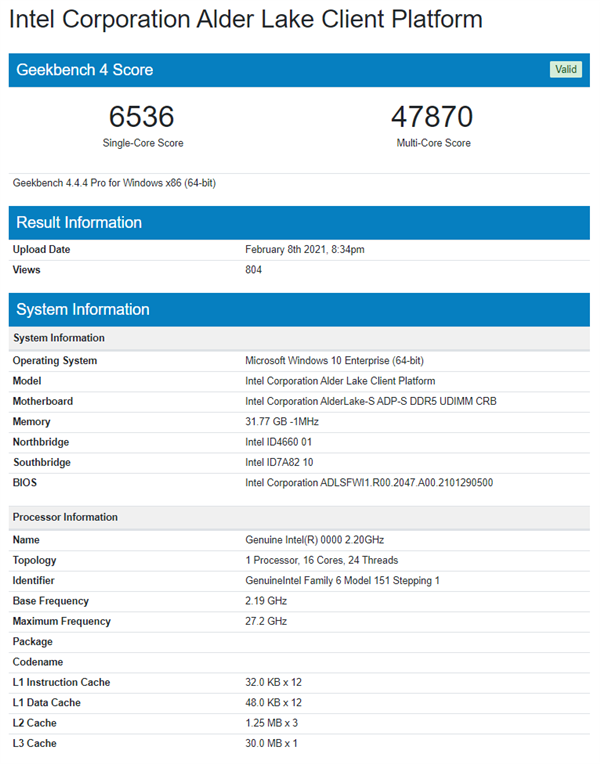600x764 pixels.
Task: Click the single-core score 6536
Action: tap(142, 117)
